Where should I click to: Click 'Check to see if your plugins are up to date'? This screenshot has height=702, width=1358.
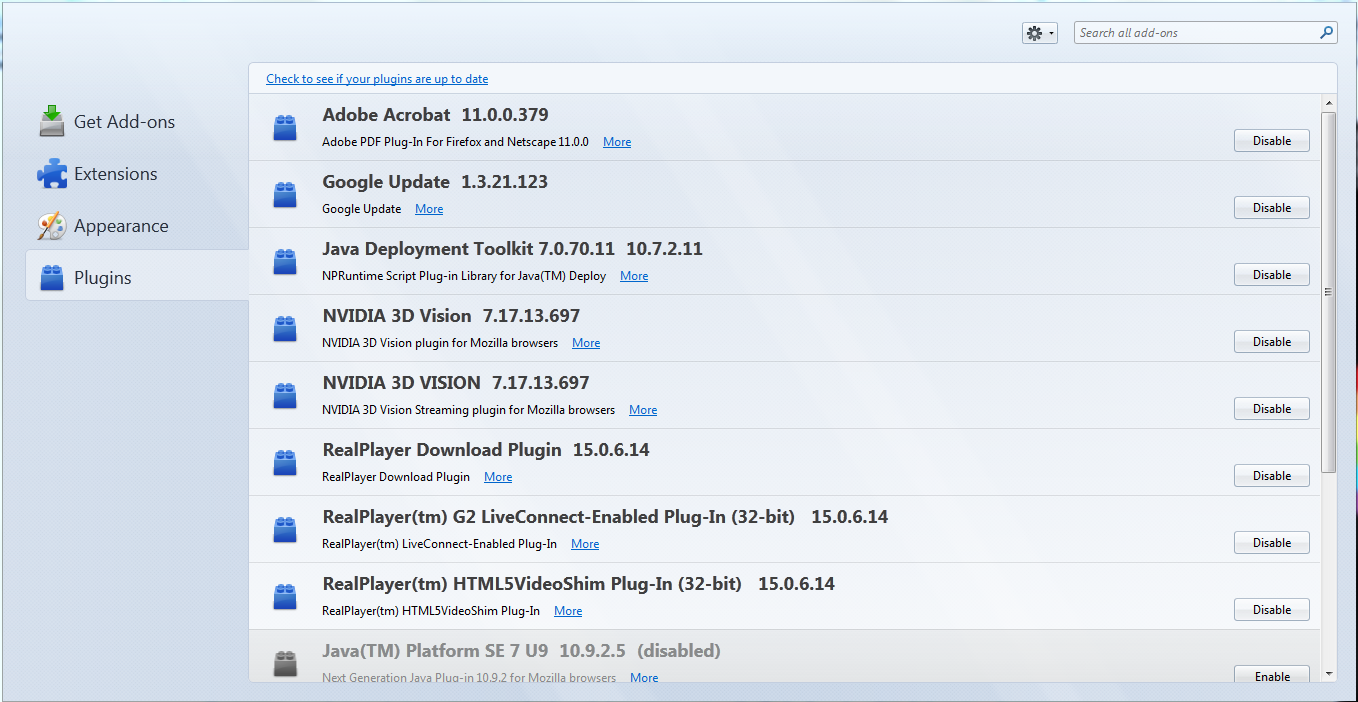click(377, 79)
